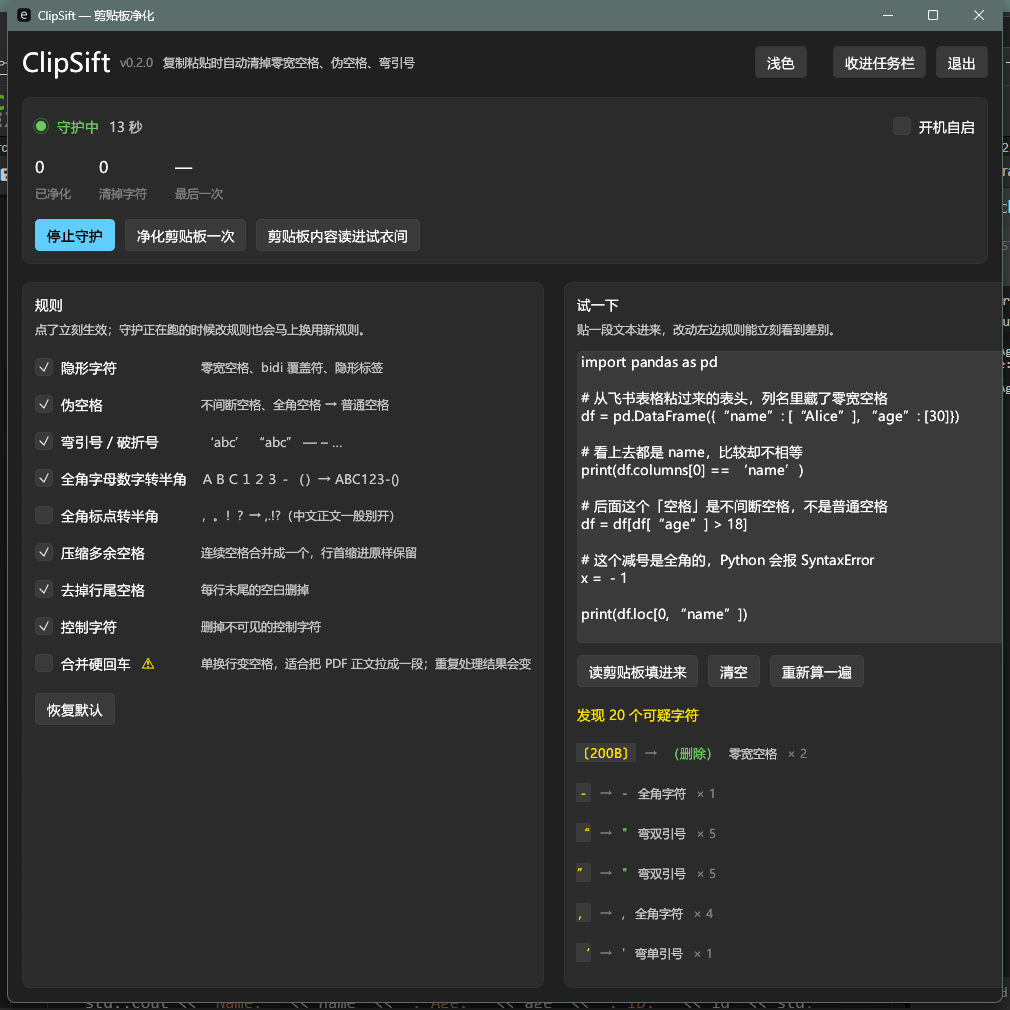Maximize the ClipSift window
The height and width of the screenshot is (1010, 1010).
click(932, 15)
